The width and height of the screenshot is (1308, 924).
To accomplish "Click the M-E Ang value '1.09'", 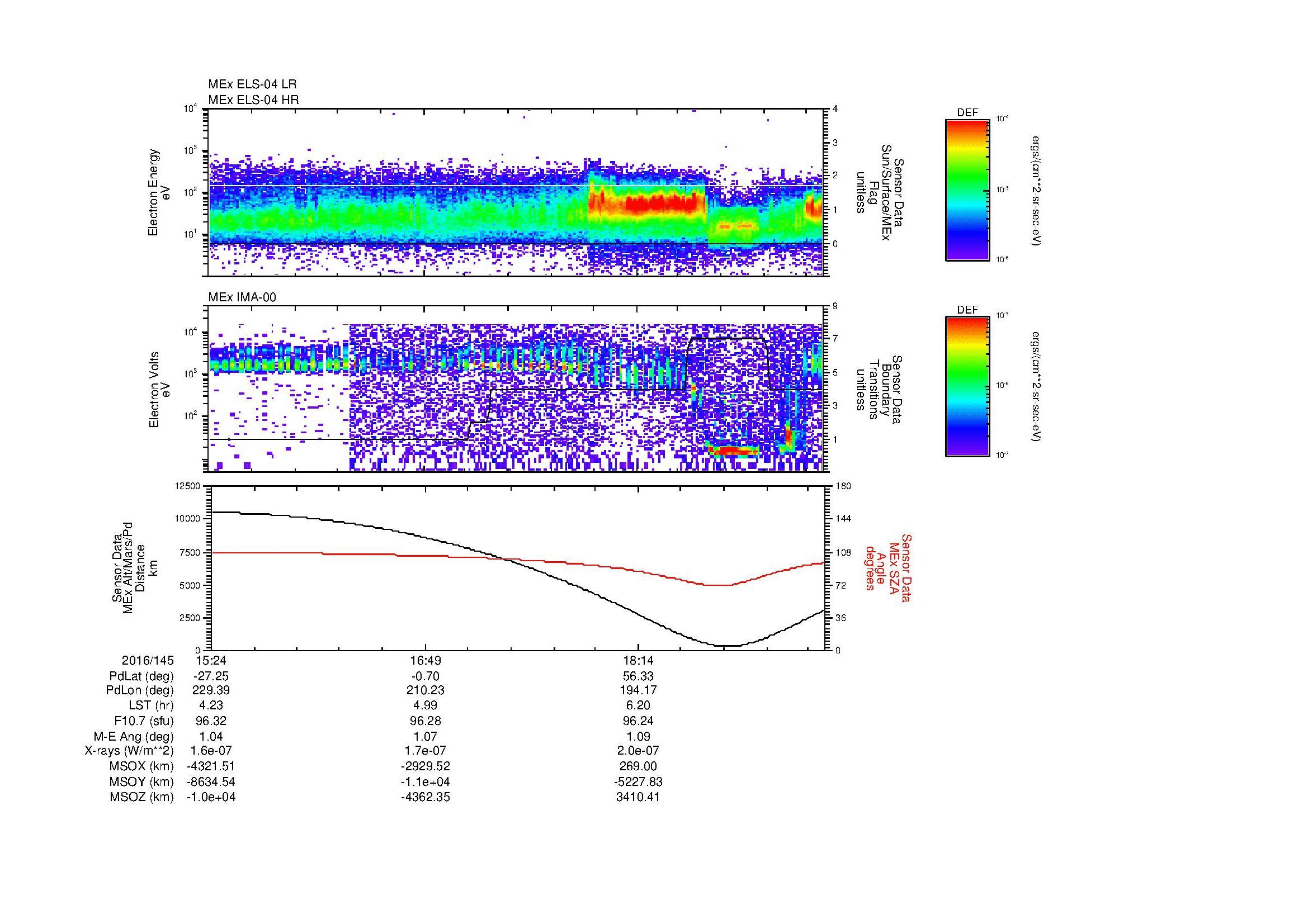I will coord(638,736).
